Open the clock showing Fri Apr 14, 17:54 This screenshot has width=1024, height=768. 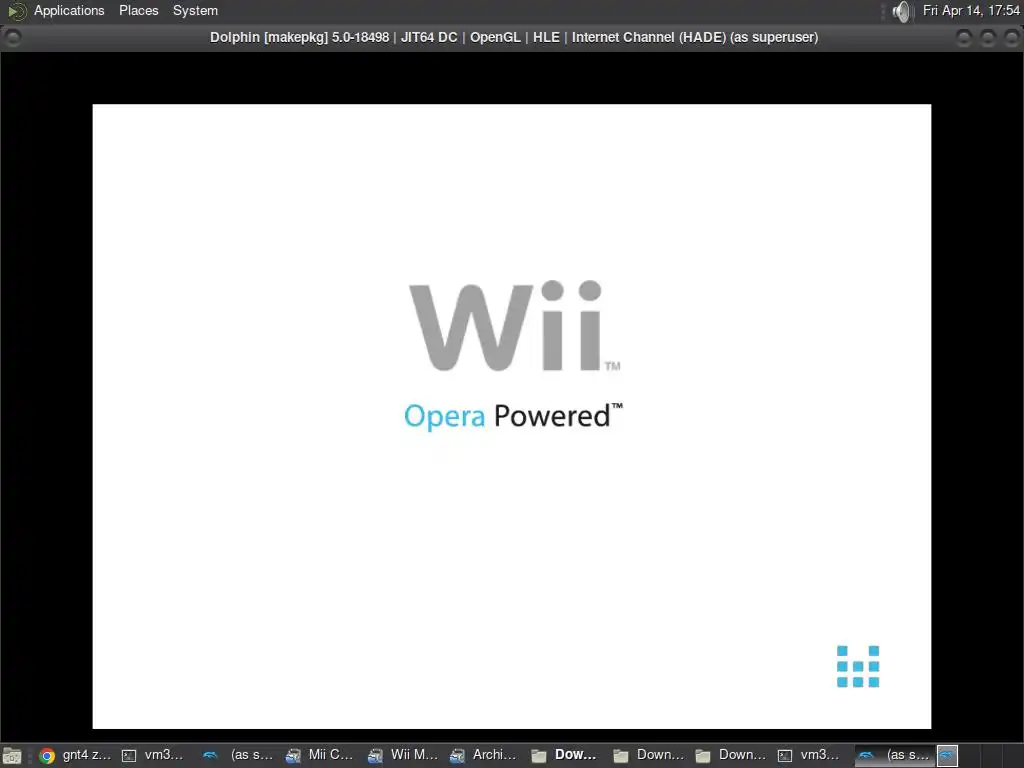(x=970, y=10)
